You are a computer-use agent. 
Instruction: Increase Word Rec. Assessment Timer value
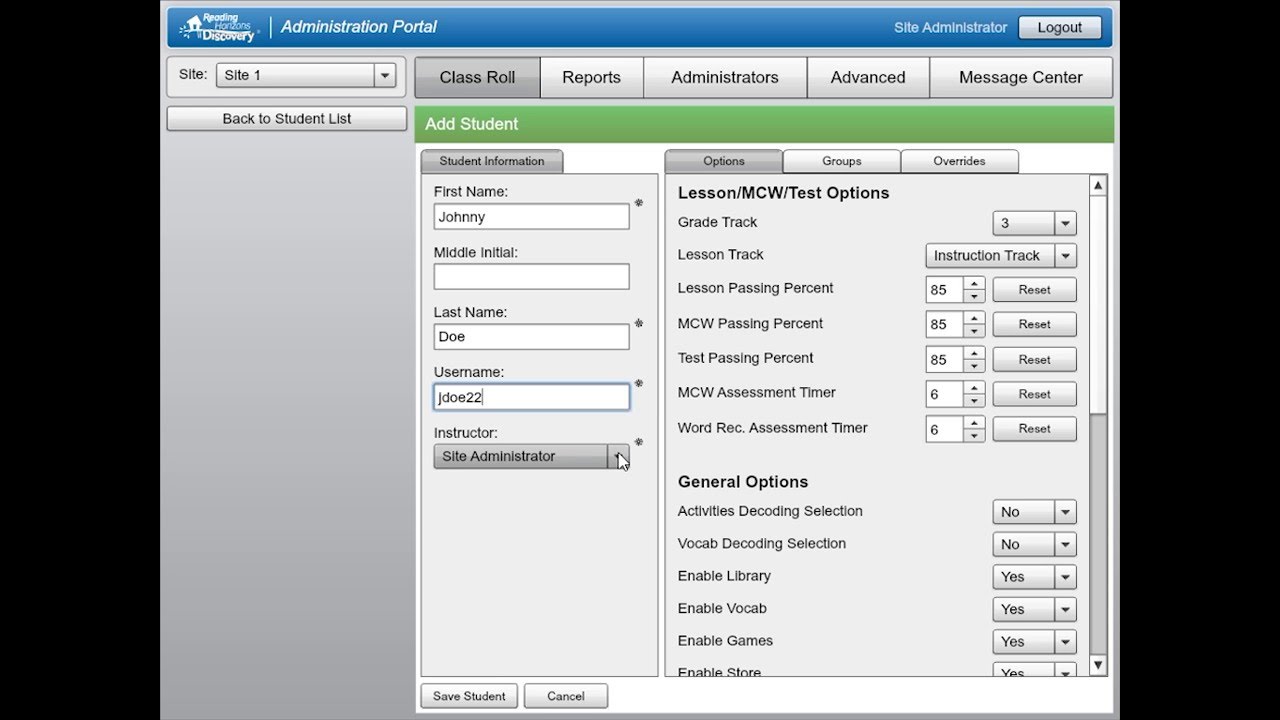[974, 422]
